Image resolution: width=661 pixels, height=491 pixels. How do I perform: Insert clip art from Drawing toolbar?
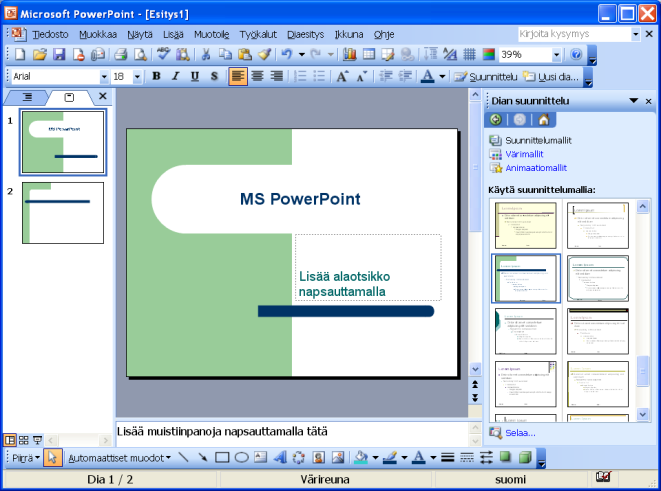point(319,457)
